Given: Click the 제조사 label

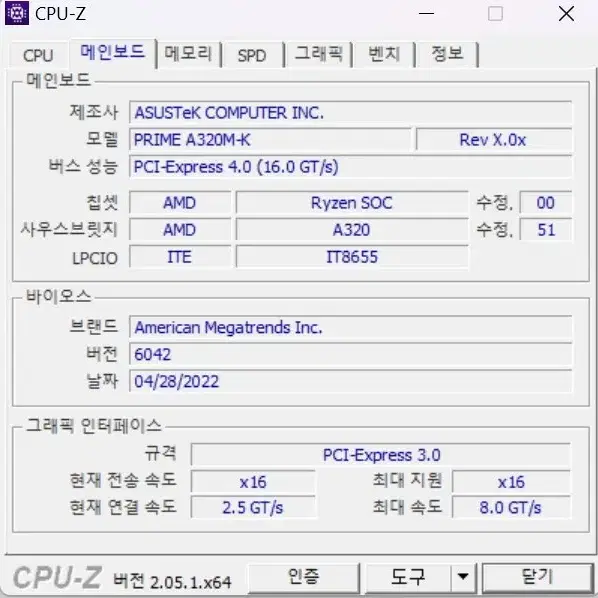Looking at the screenshot, I should [94, 112].
